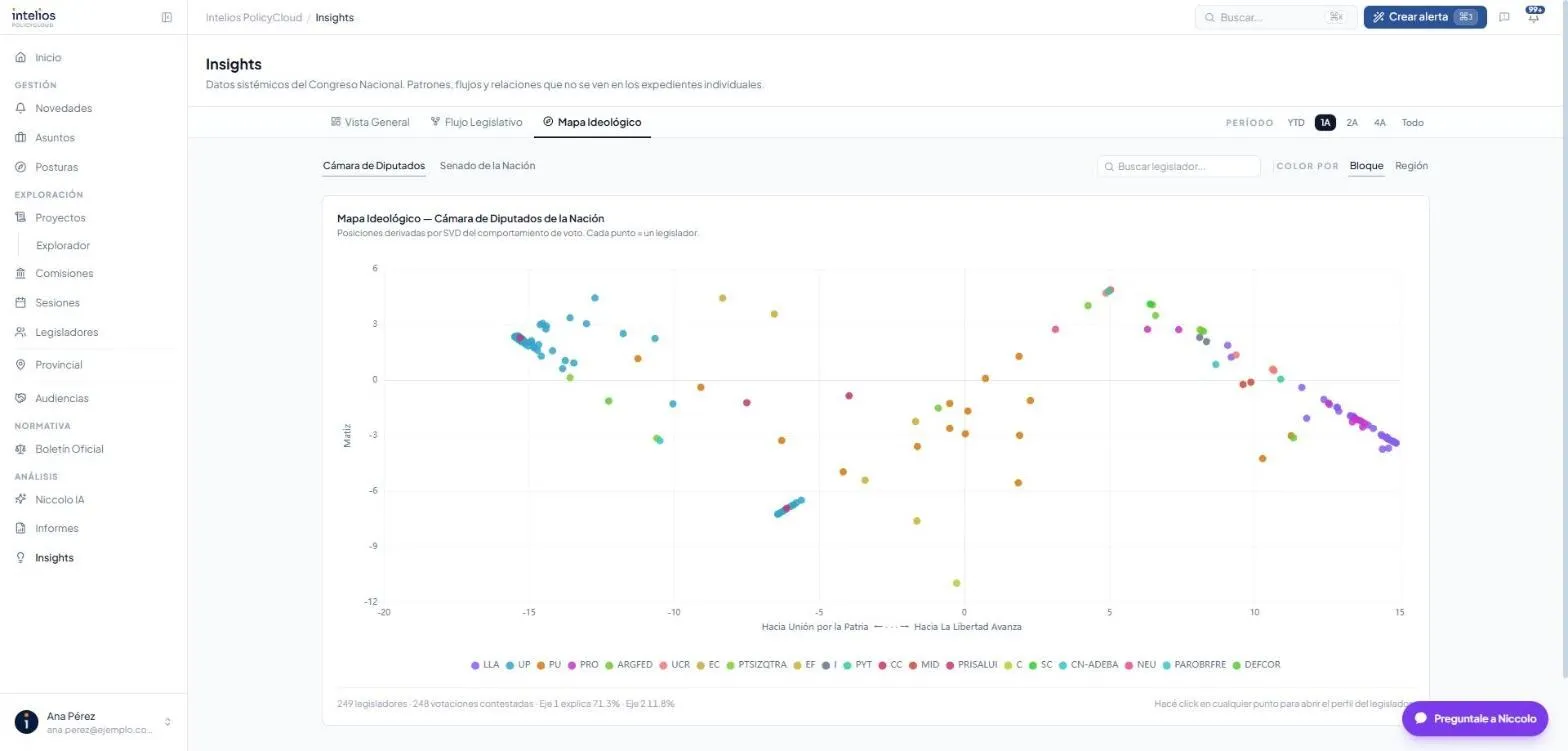Color the map by Región
The height and width of the screenshot is (751, 1568).
(x=1412, y=166)
